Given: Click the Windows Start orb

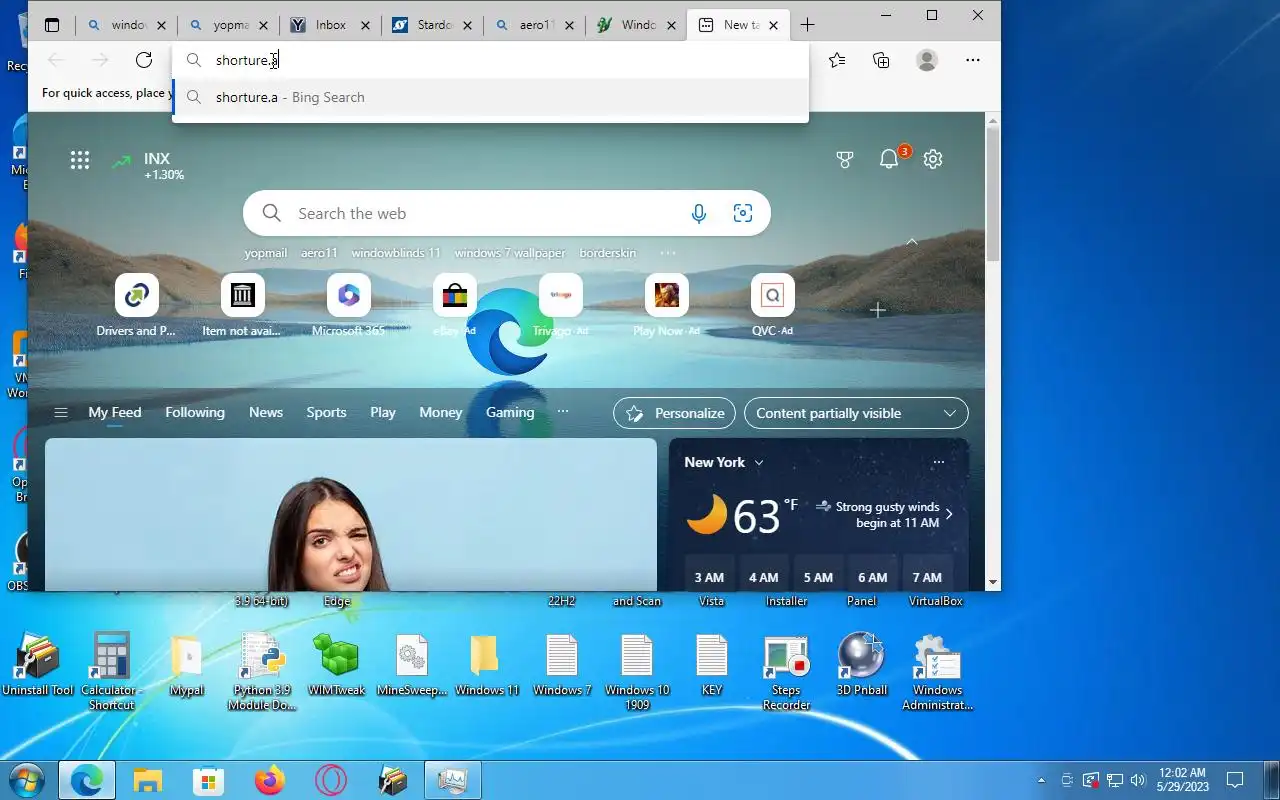Looking at the screenshot, I should point(26,780).
